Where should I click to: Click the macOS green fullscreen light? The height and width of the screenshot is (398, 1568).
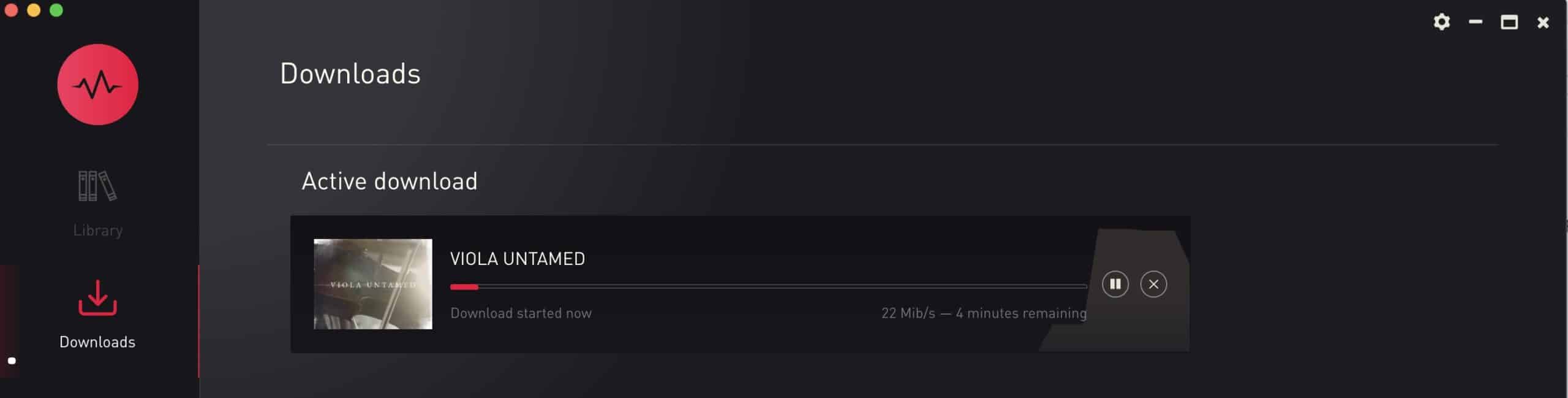[x=56, y=10]
